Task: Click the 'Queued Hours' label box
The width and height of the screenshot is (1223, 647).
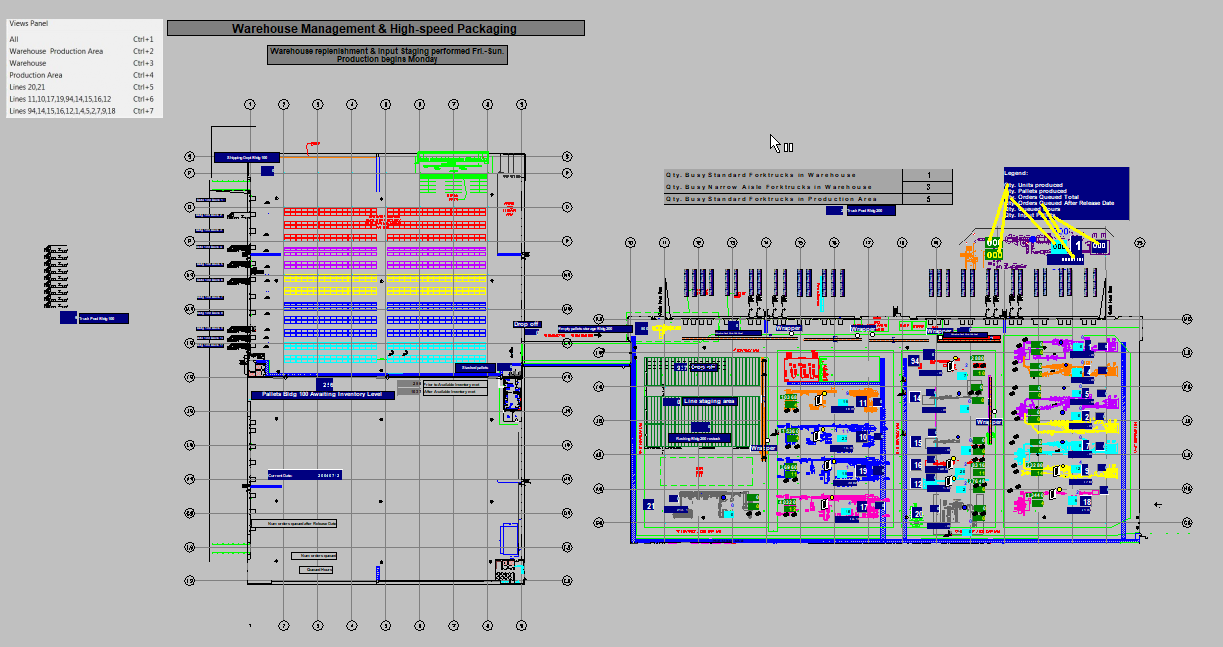Action: click(x=316, y=569)
